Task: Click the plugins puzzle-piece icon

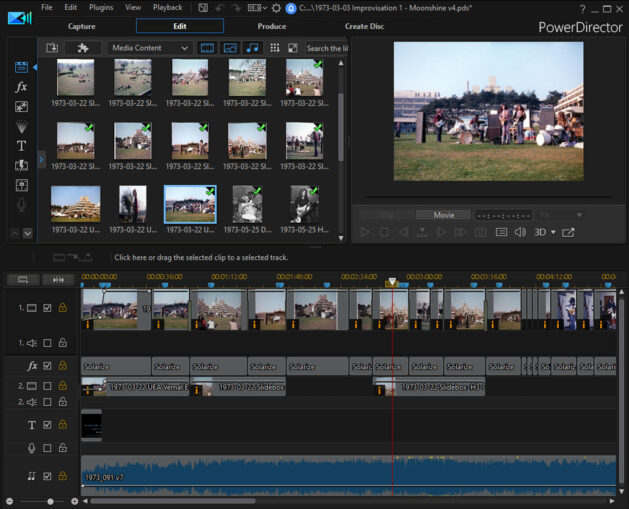Action: [83, 48]
